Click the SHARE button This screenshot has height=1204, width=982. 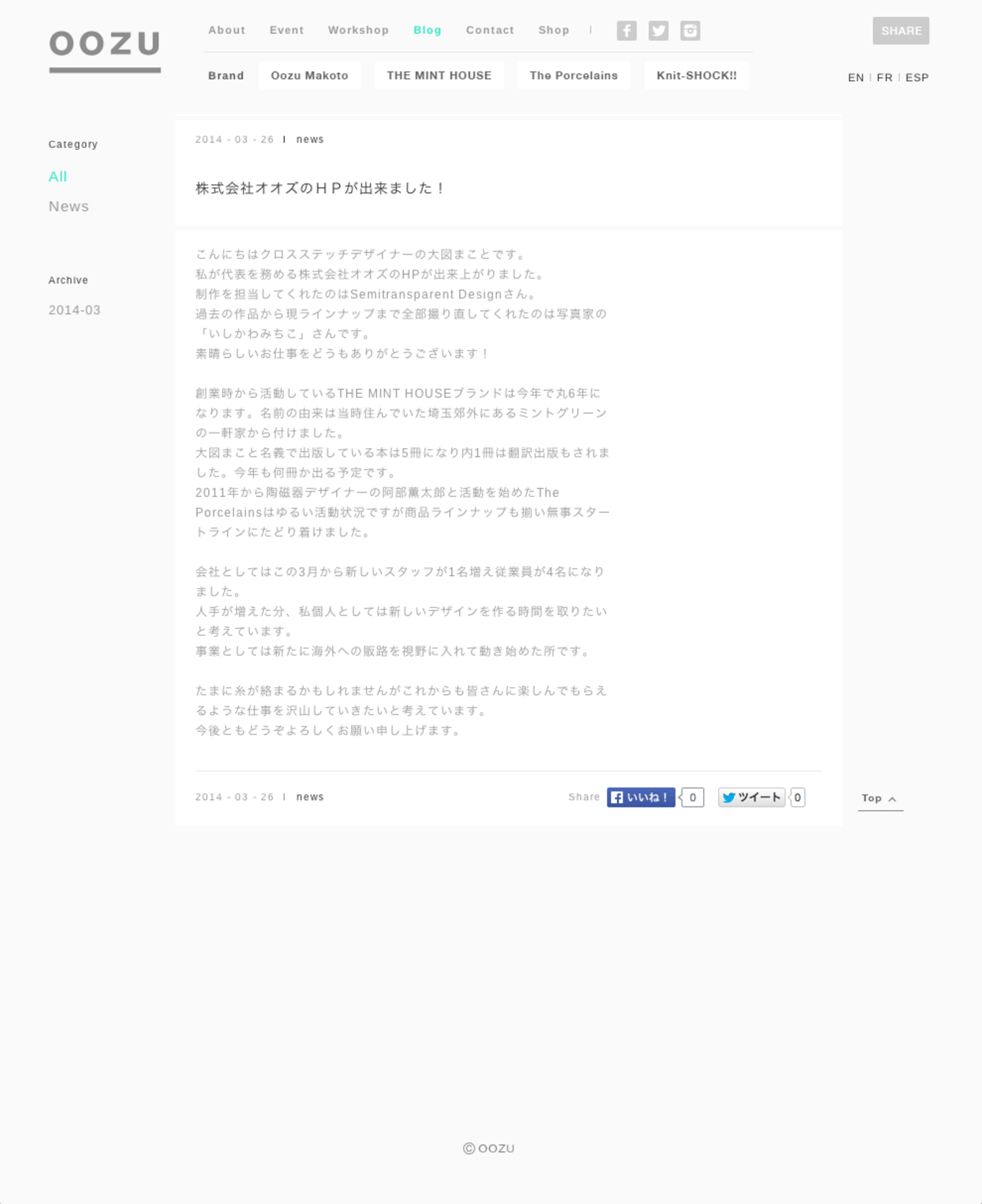[x=901, y=31]
